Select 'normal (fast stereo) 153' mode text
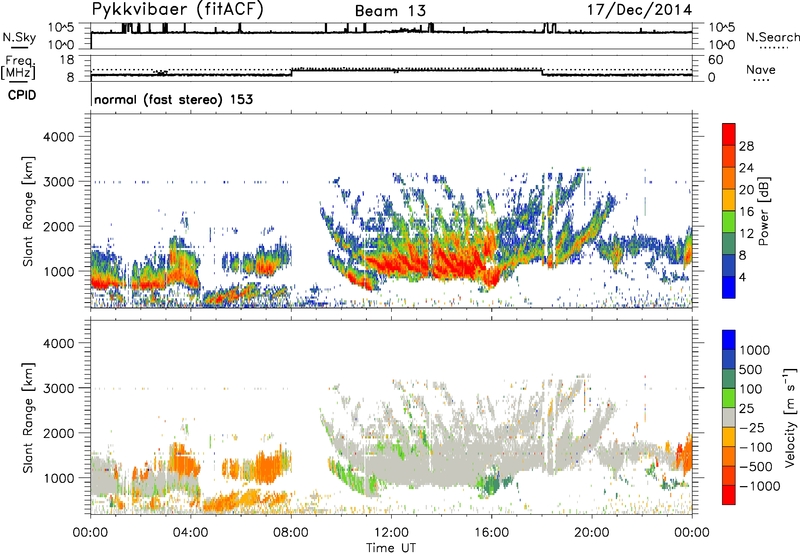The width and height of the screenshot is (800, 554). point(173,99)
